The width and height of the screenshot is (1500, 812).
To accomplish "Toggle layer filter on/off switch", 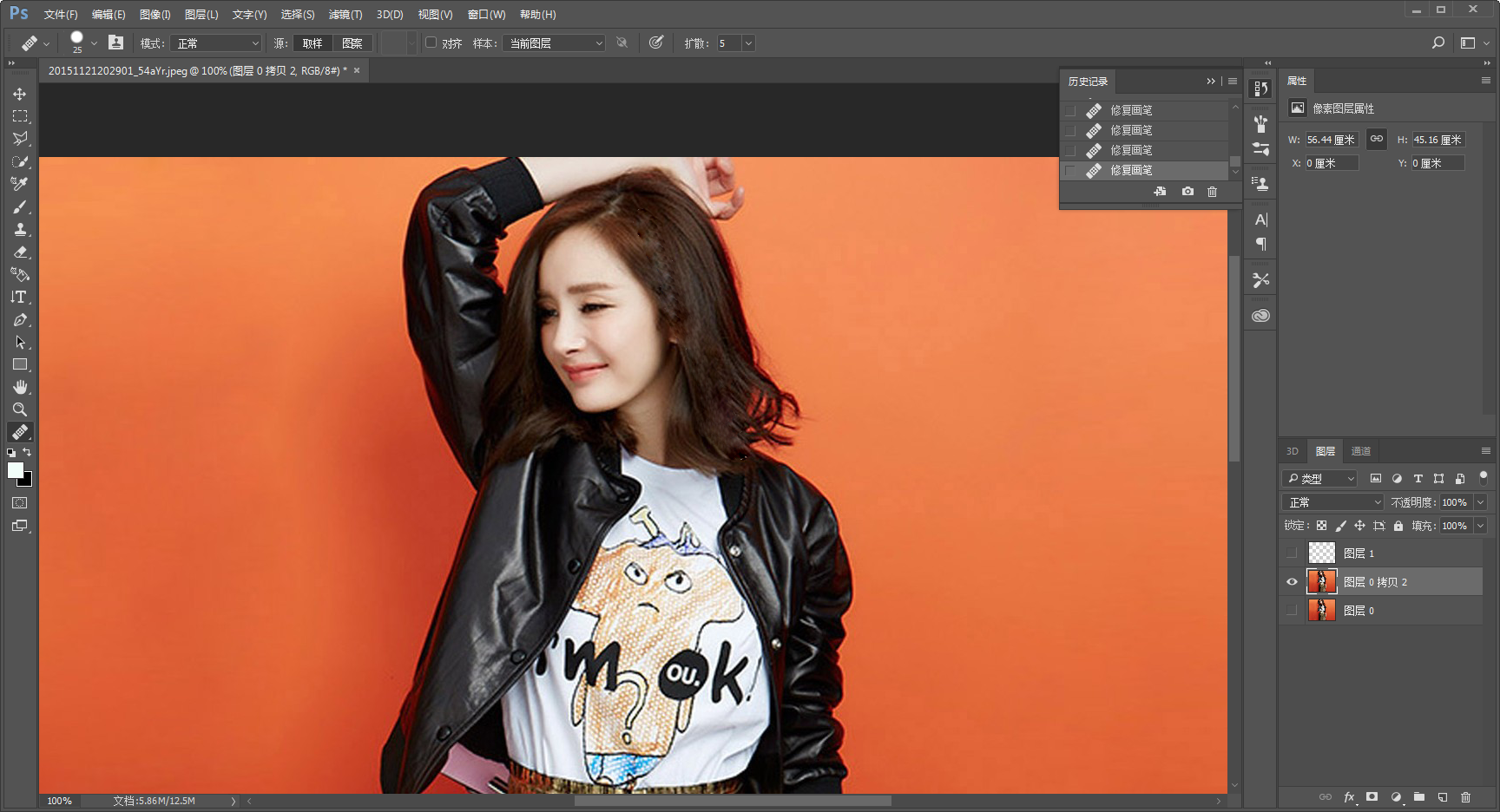I will [1484, 476].
